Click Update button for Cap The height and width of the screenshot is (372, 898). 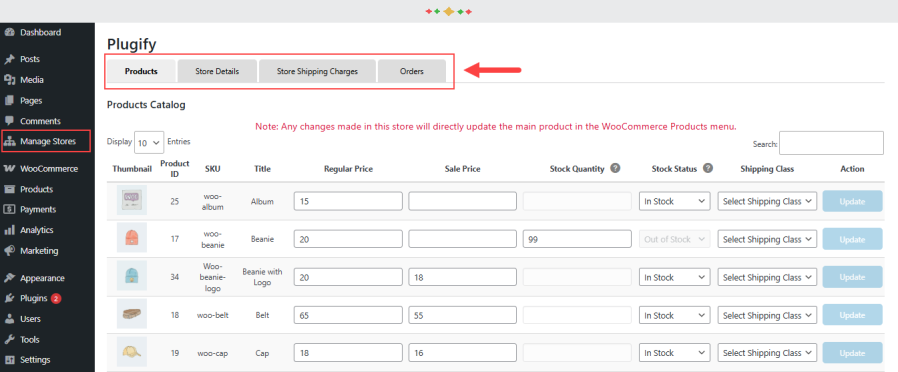pos(852,353)
